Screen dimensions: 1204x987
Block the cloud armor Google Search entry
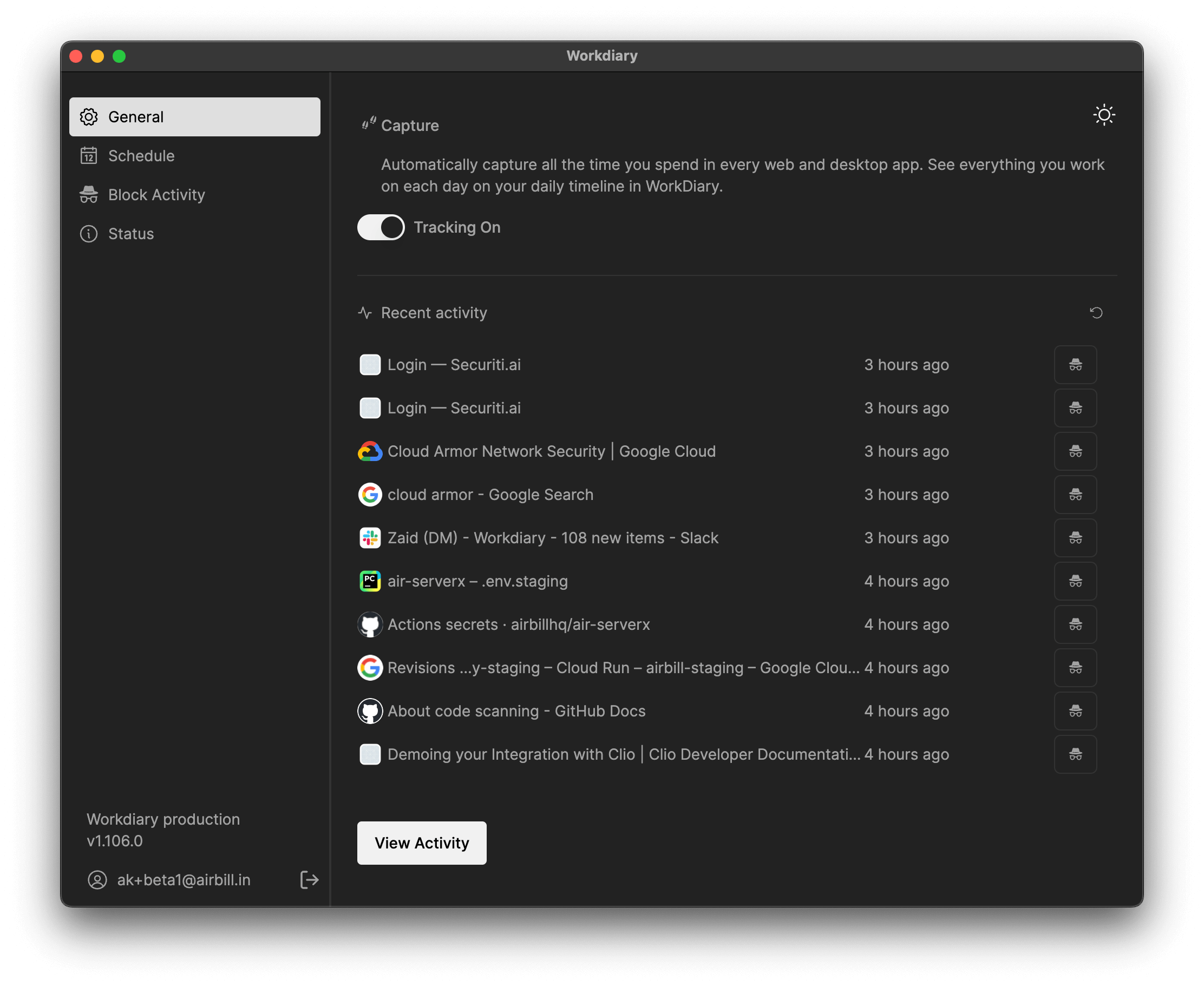[1075, 495]
